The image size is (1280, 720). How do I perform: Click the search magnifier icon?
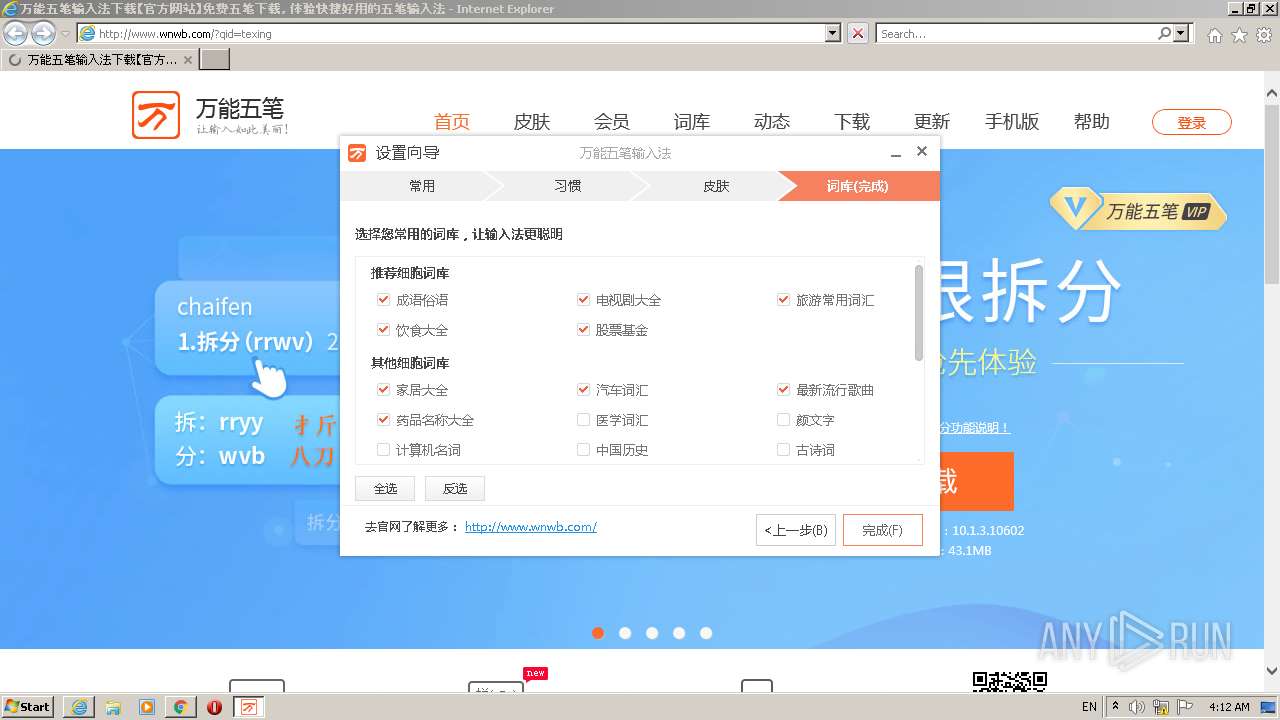tap(1164, 33)
